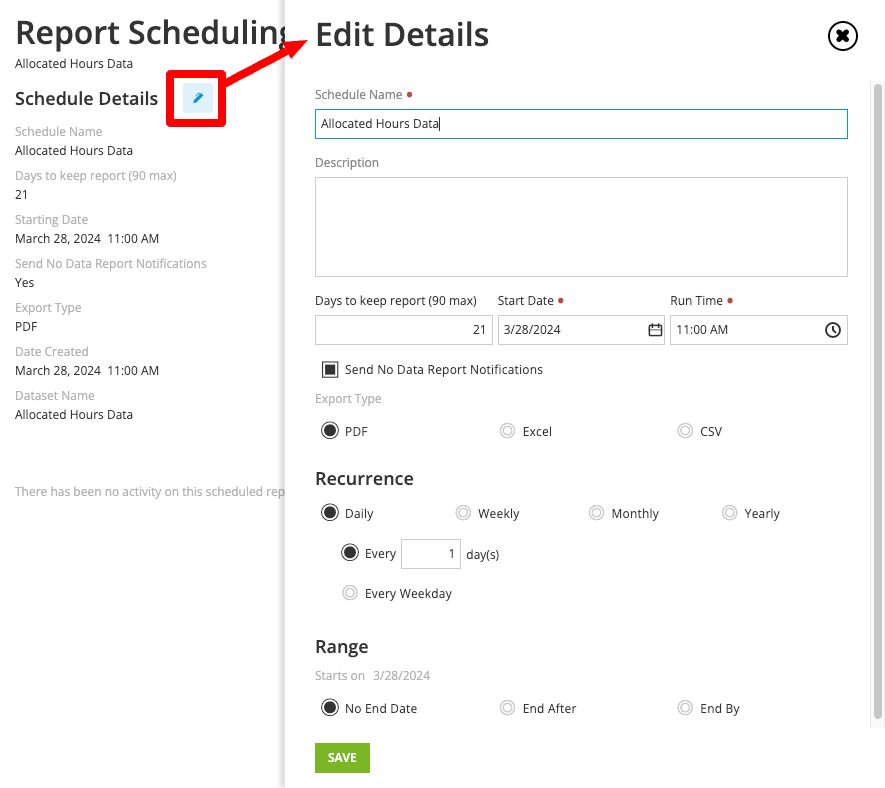The width and height of the screenshot is (885, 788).
Task: Click the Days to keep report field
Action: click(x=404, y=330)
